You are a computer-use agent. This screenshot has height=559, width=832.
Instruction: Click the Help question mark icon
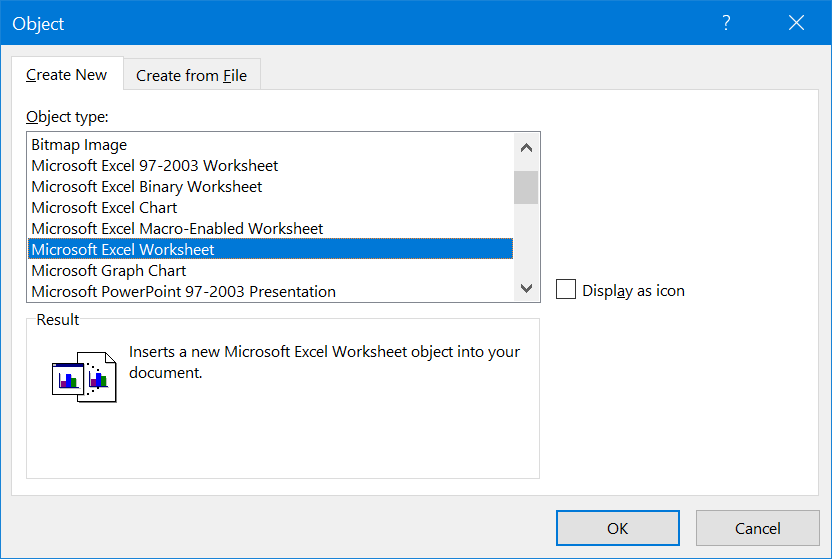(x=727, y=23)
